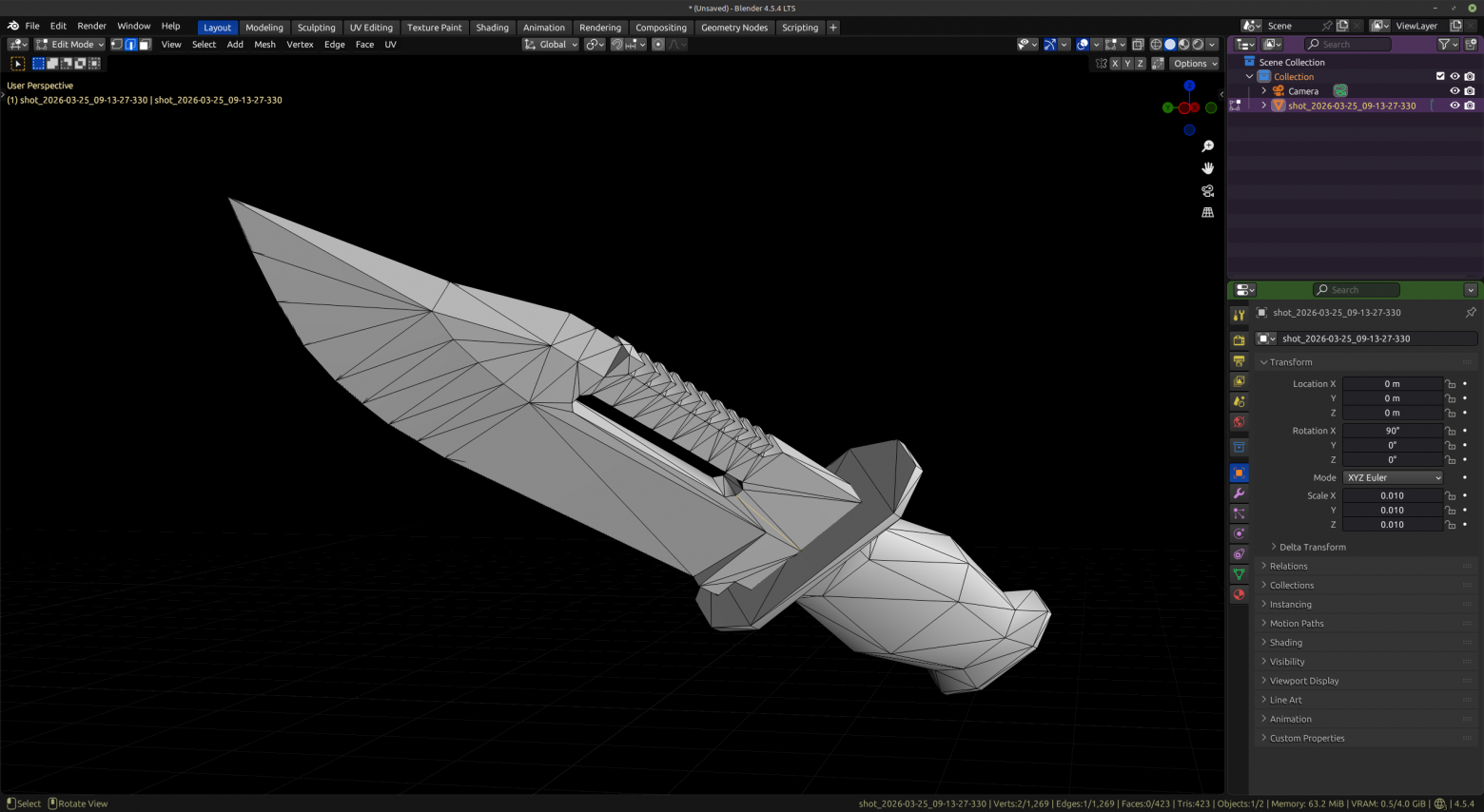Screen dimensions: 1484x812
Task: Open the Output properties tab
Action: point(1239,361)
